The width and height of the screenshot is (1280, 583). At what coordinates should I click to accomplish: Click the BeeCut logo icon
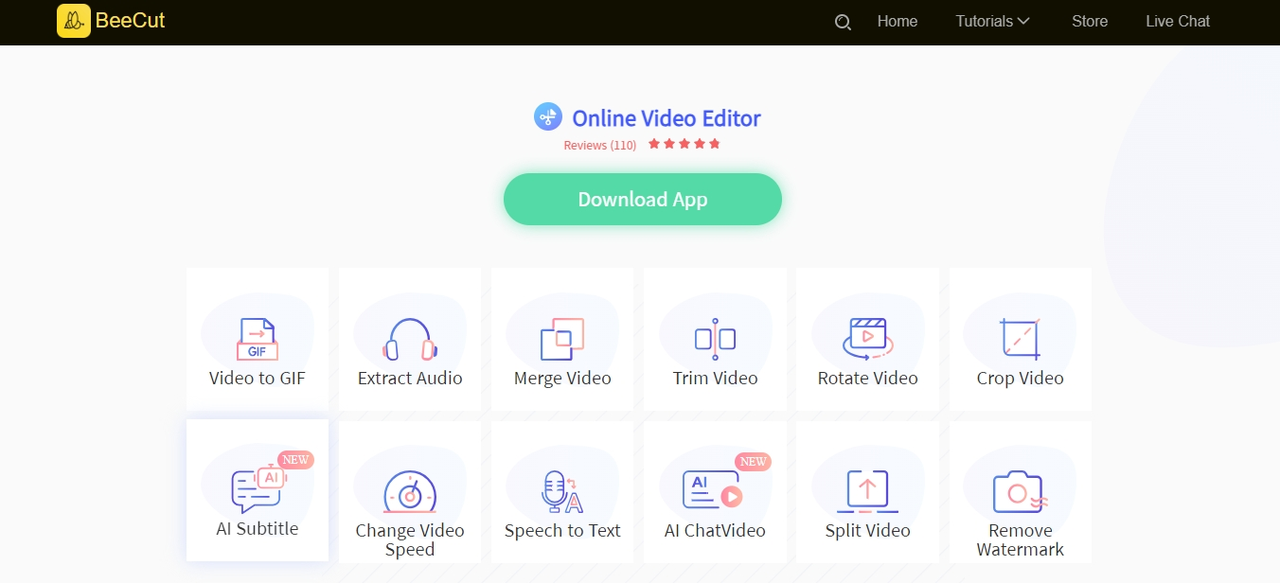74,21
